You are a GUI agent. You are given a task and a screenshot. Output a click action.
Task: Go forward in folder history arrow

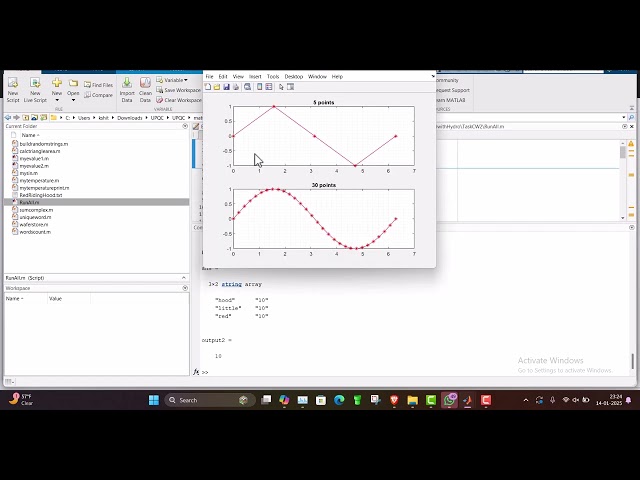click(x=16, y=118)
